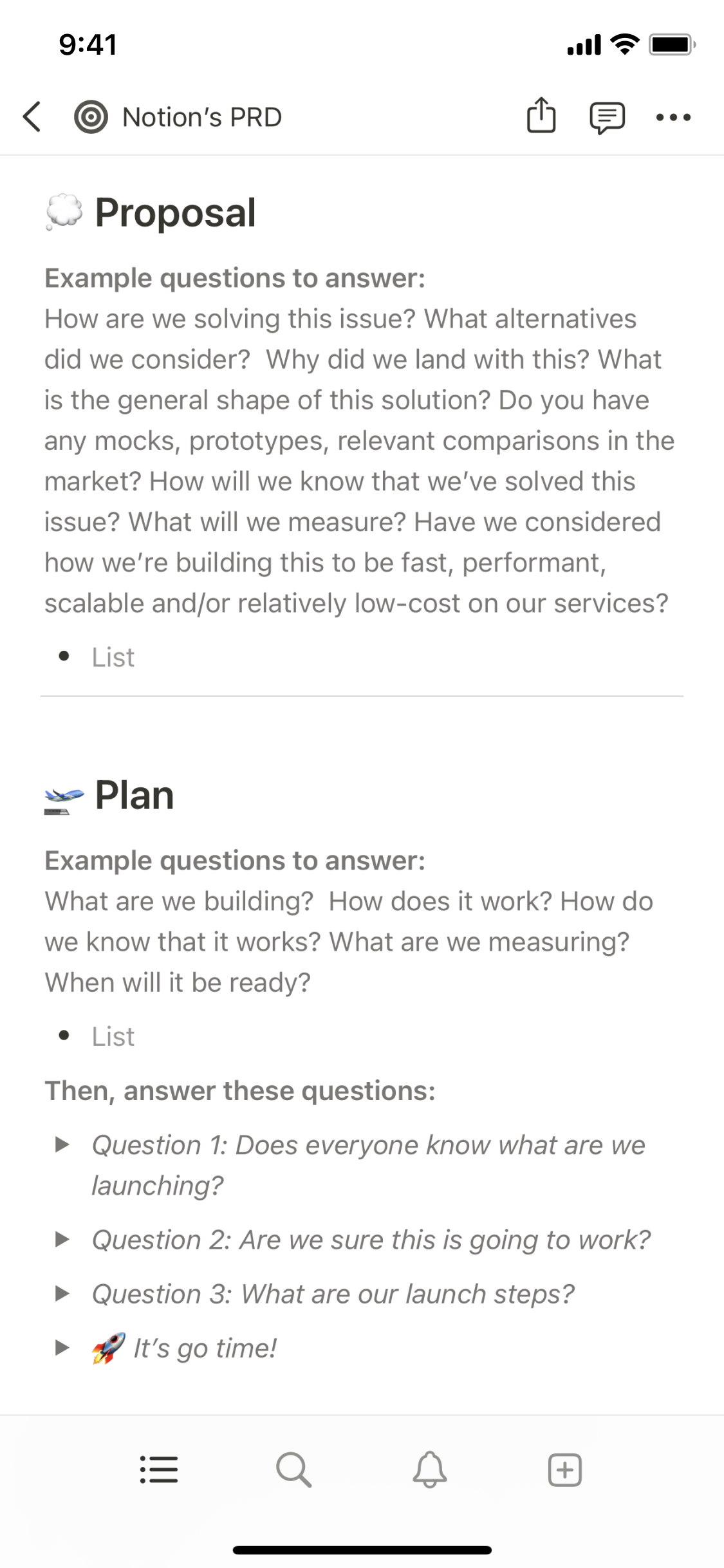The image size is (724, 1568).
Task: Tap the back chevron arrow
Action: coord(32,117)
